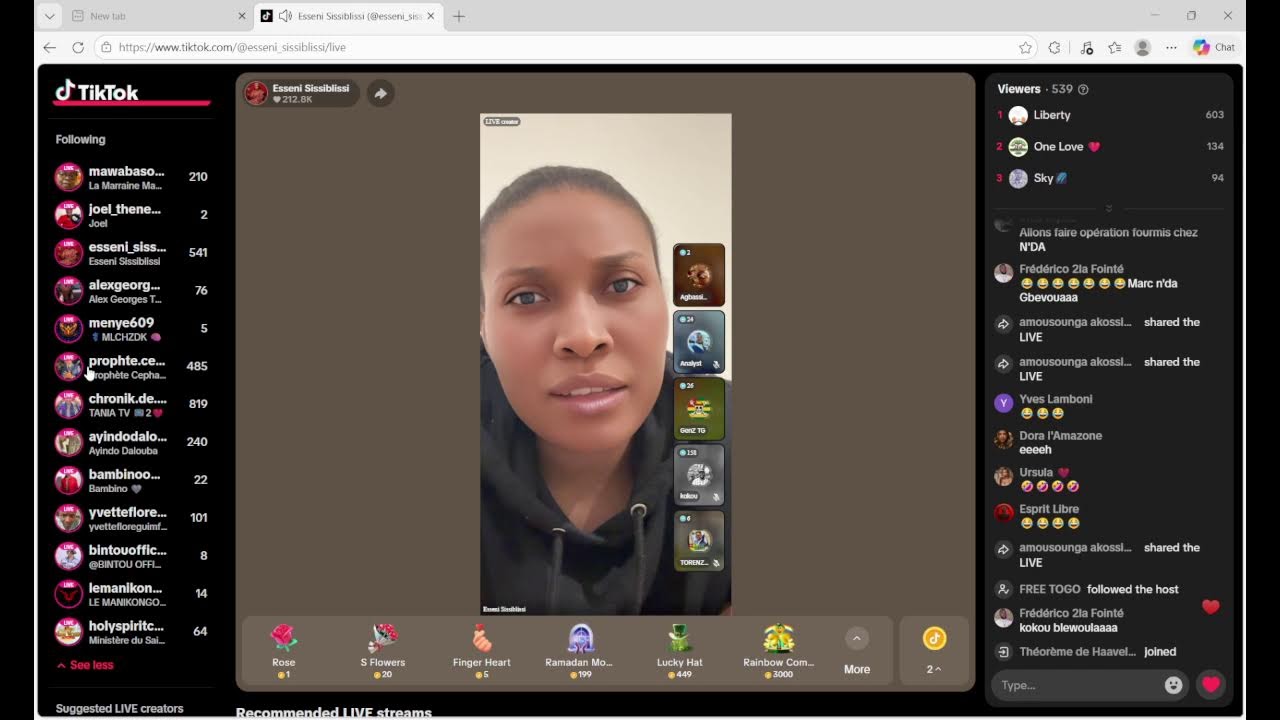Image resolution: width=1280 pixels, height=720 pixels.
Task: Open joel_thene... live avatar
Action: 68,215
